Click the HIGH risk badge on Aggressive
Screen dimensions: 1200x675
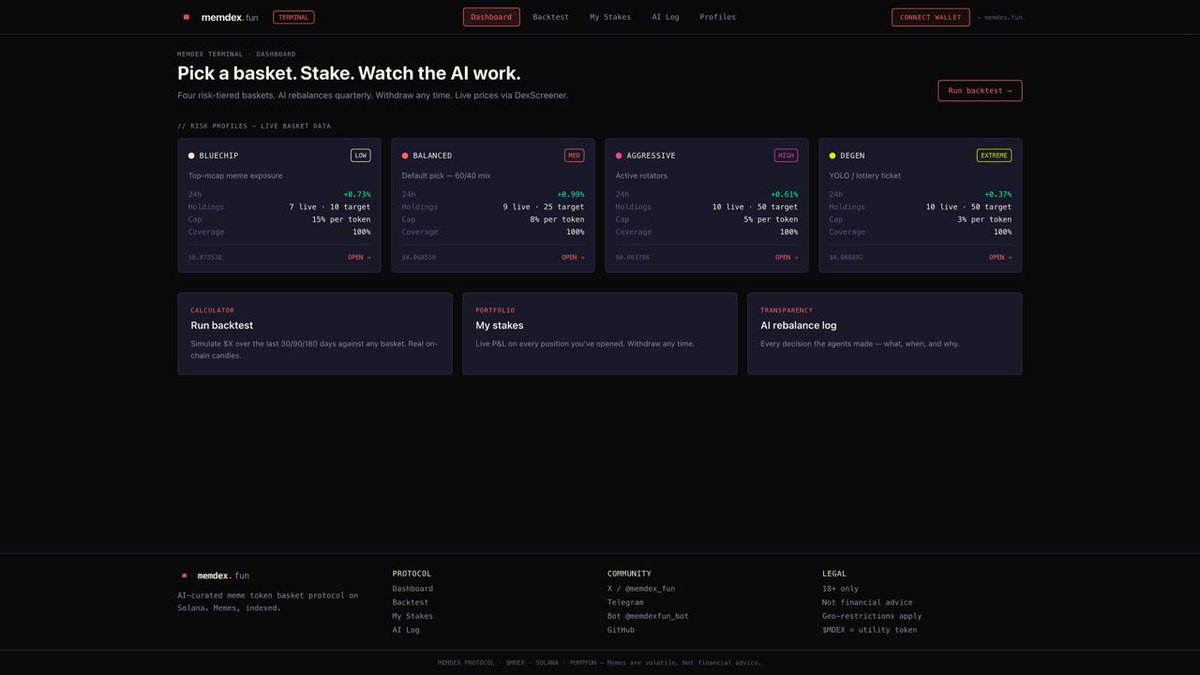tap(786, 155)
